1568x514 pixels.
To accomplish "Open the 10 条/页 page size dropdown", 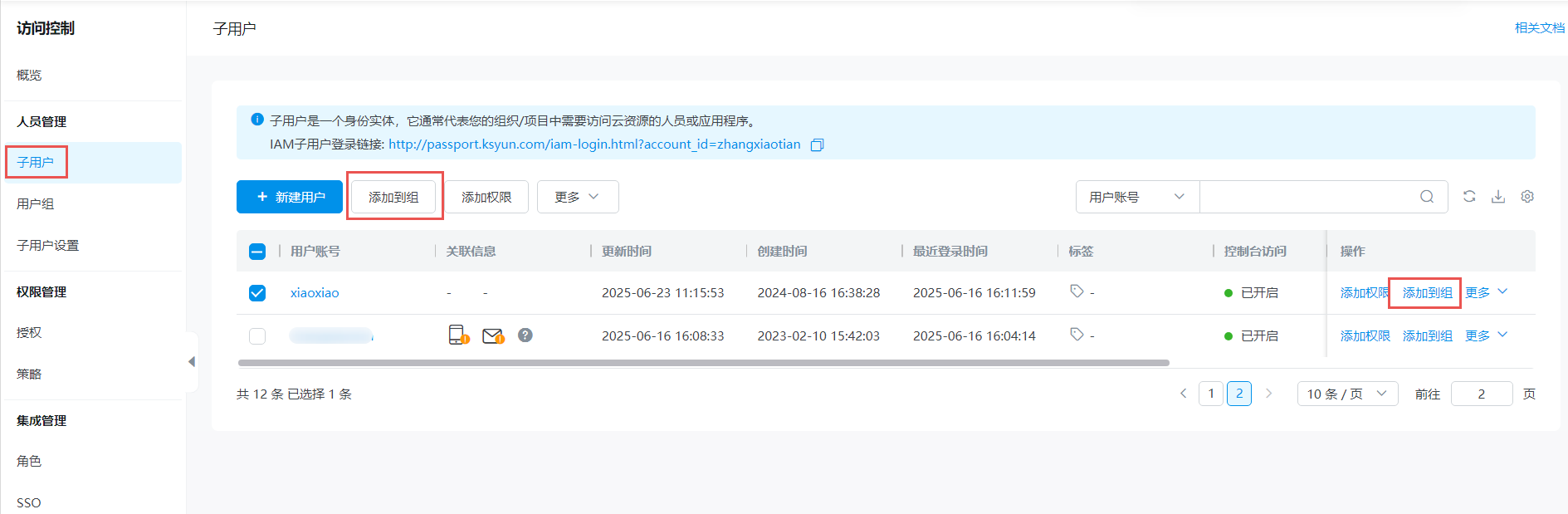I will tap(1346, 394).
